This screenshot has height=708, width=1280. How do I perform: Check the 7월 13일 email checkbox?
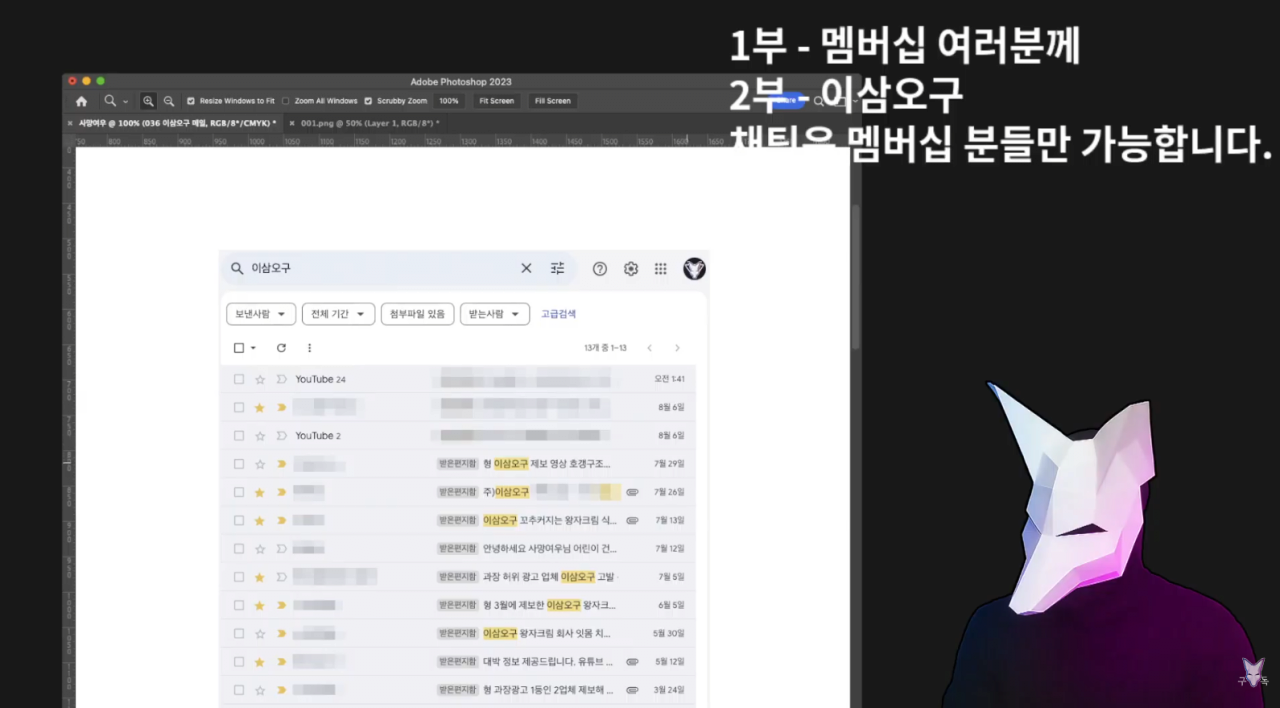click(x=239, y=520)
